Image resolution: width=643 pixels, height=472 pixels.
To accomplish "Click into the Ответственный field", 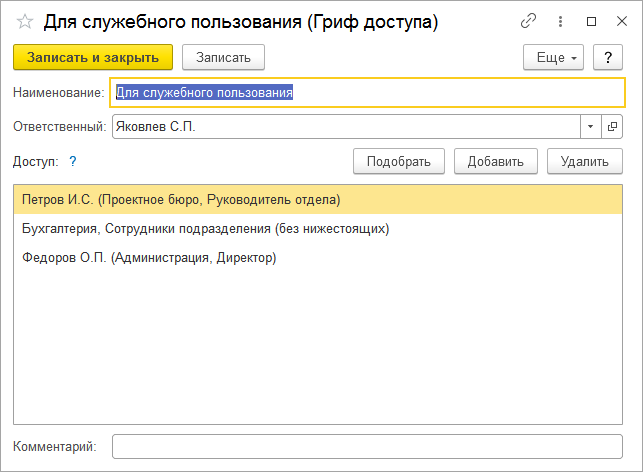I will pyautogui.click(x=345, y=127).
